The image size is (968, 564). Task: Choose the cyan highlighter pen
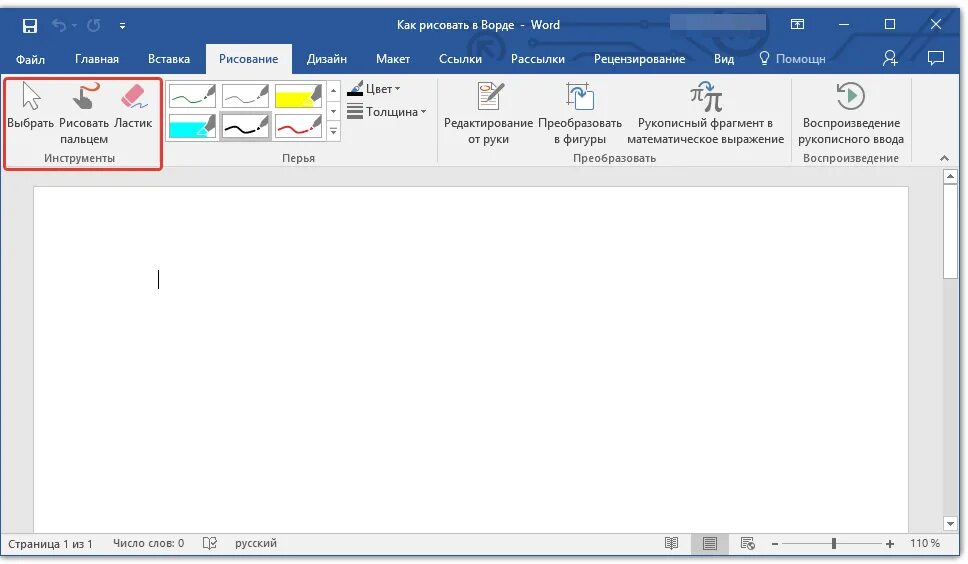(192, 127)
